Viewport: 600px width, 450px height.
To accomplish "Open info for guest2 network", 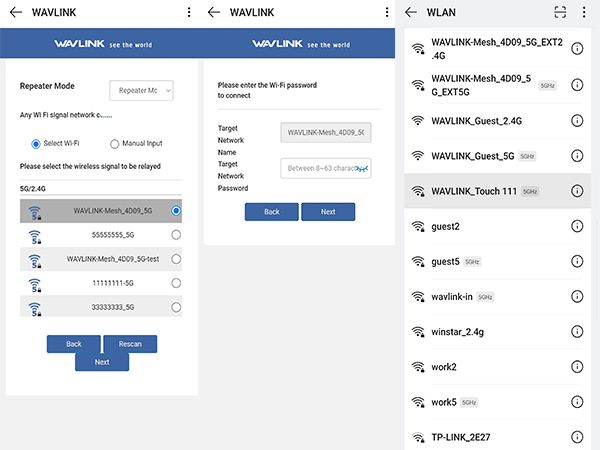I will (x=577, y=226).
